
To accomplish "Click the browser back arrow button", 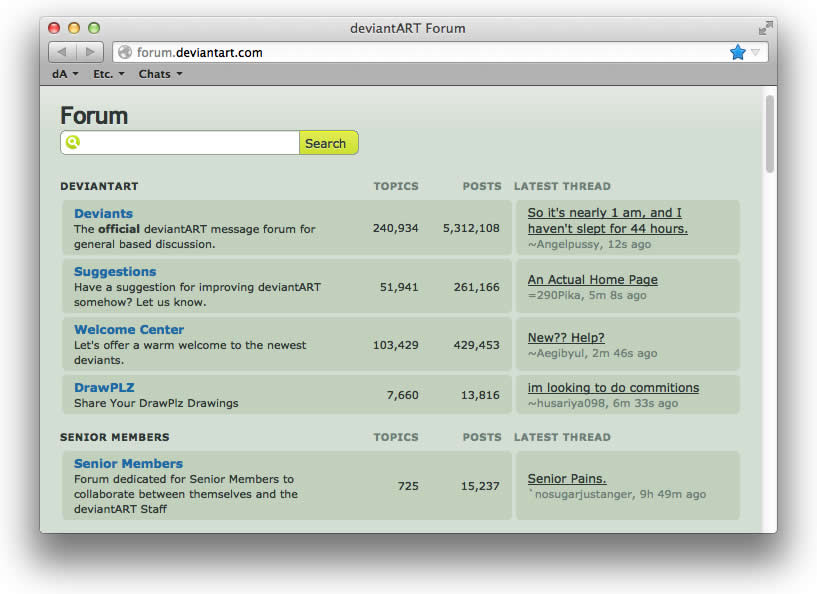I will [x=62, y=52].
